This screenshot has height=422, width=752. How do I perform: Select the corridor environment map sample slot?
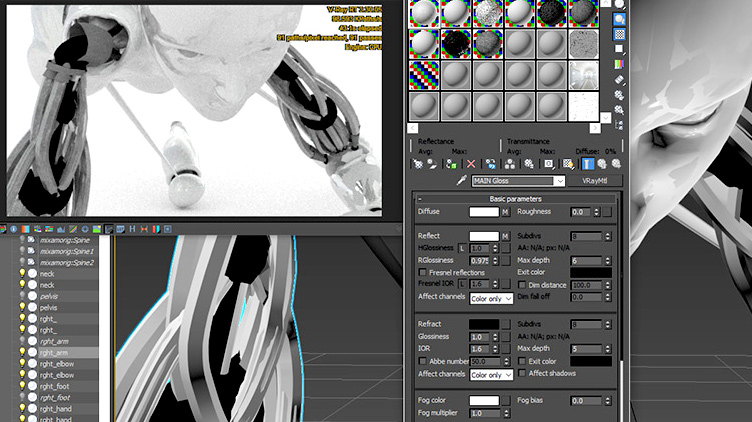click(584, 75)
